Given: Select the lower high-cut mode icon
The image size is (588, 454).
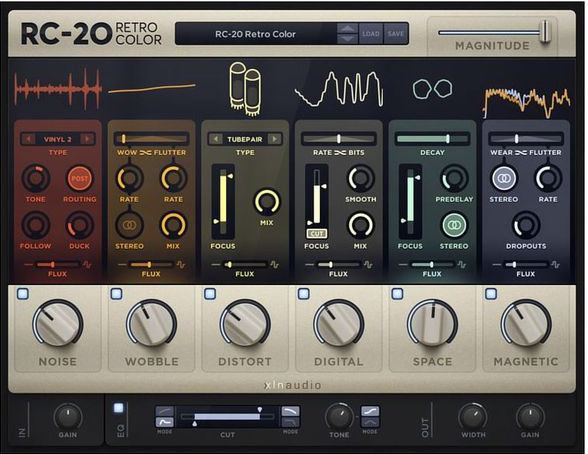Looking at the screenshot, I should (291, 422).
